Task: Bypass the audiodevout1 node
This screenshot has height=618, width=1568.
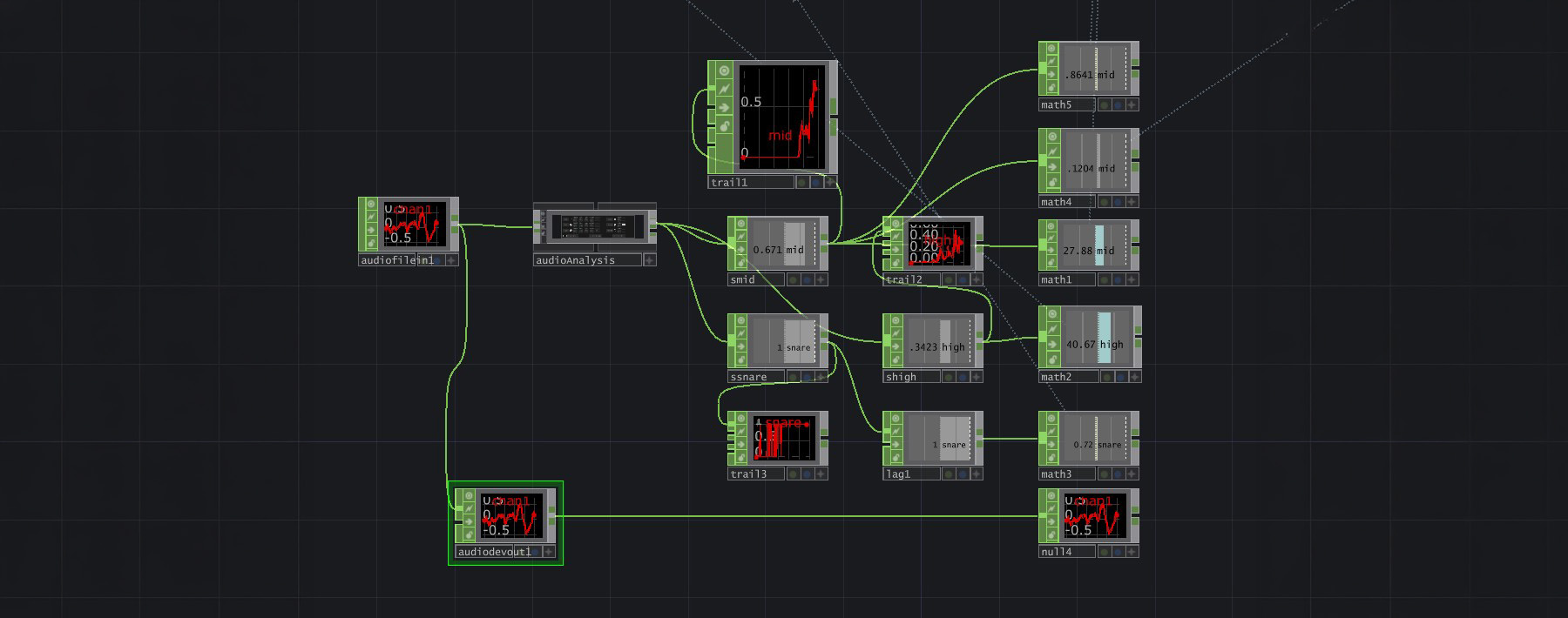Action: coord(470,521)
